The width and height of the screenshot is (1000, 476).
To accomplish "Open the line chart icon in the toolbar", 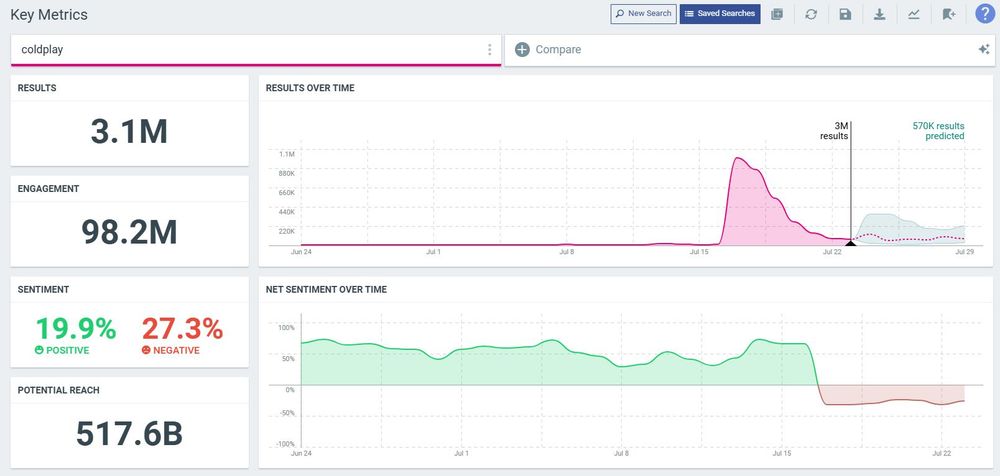I will coord(914,14).
